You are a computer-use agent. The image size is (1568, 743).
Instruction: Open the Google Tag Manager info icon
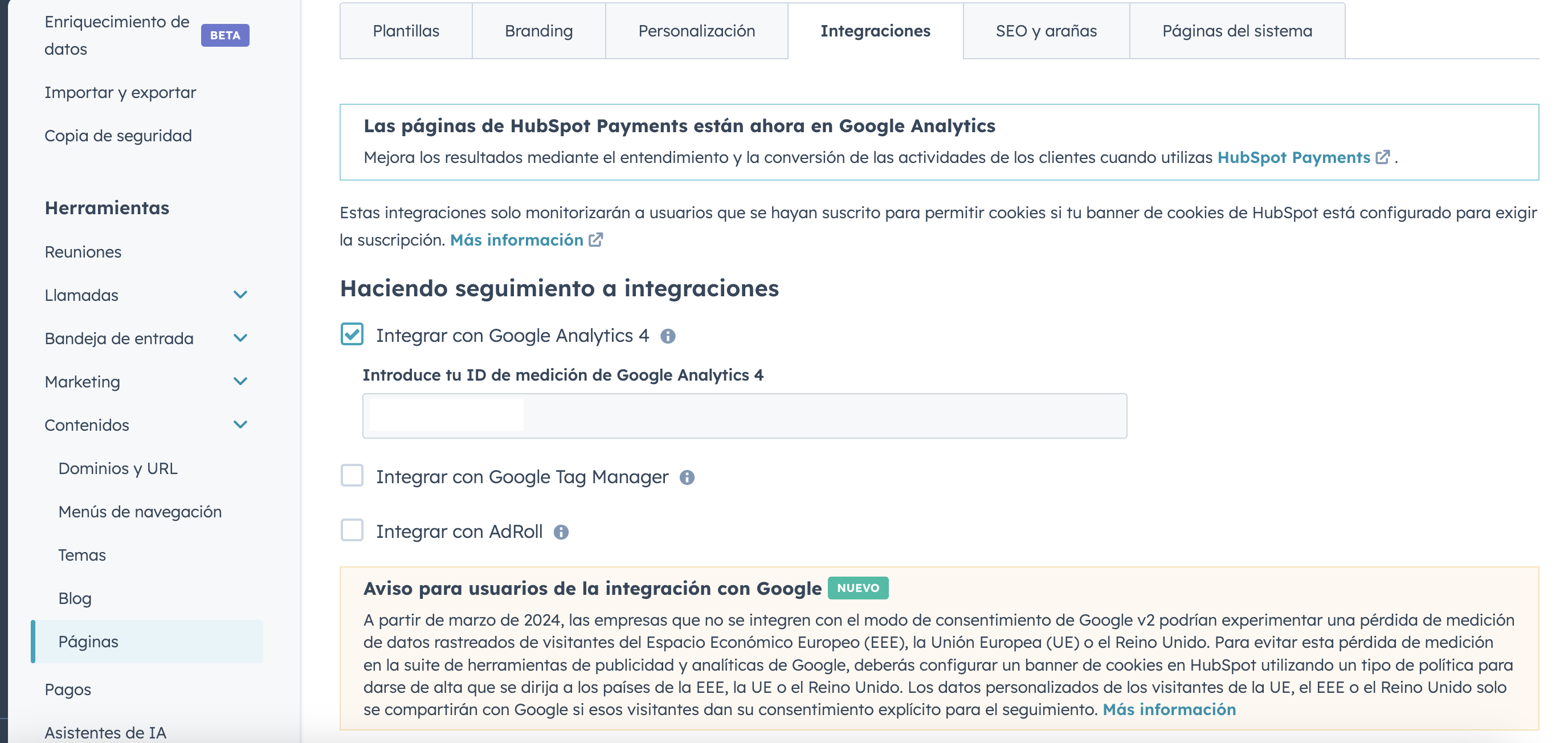(x=687, y=477)
